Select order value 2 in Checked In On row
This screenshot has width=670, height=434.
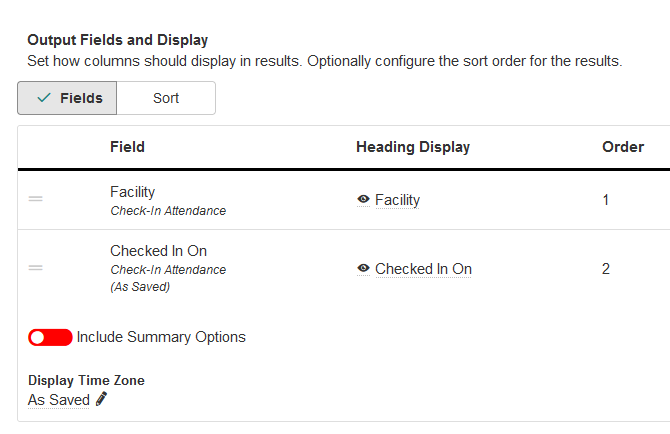click(x=606, y=269)
